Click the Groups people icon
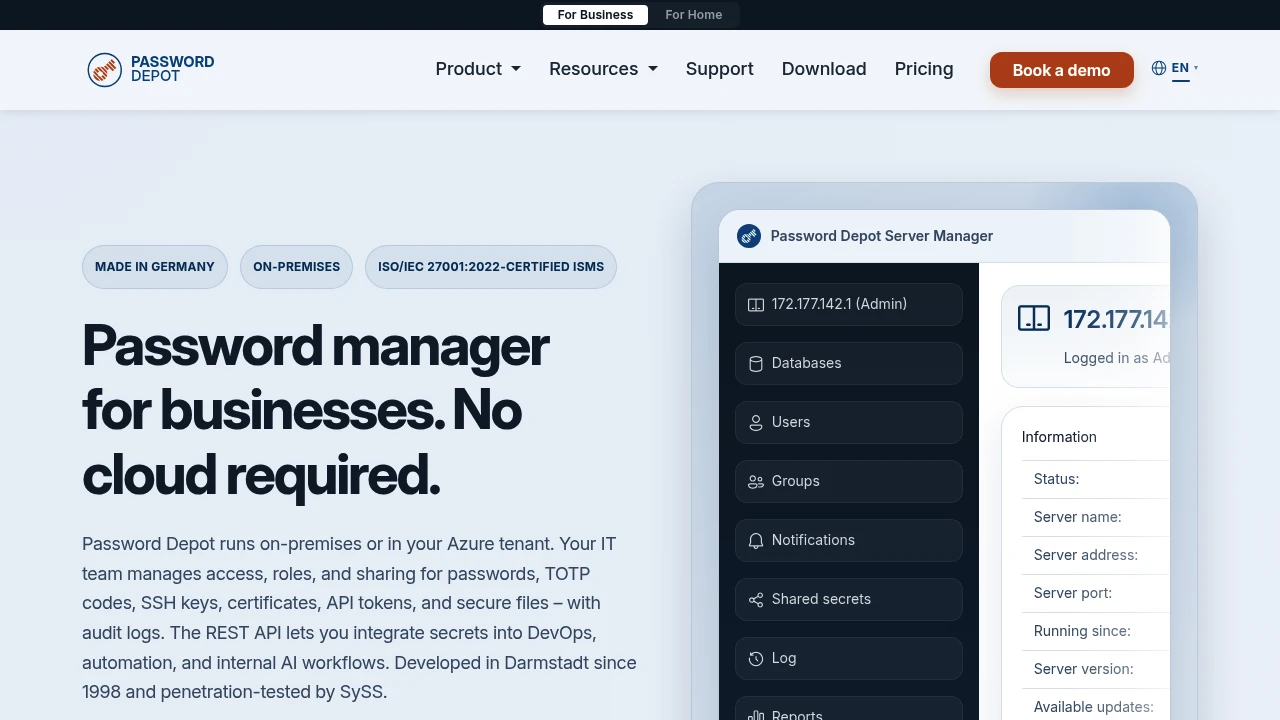This screenshot has width=1280, height=720. coord(756,481)
